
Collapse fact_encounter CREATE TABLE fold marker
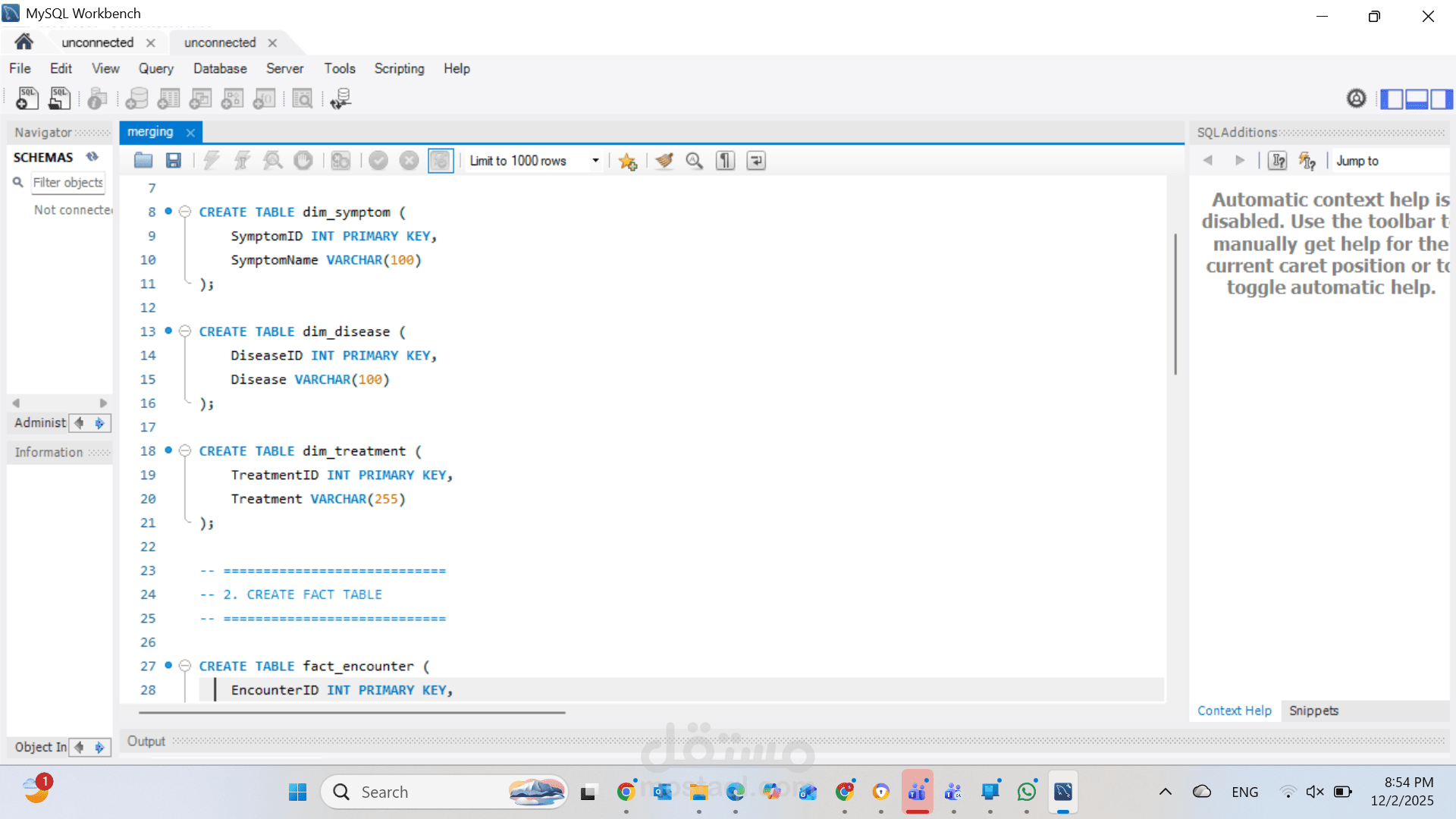pyautogui.click(x=184, y=666)
